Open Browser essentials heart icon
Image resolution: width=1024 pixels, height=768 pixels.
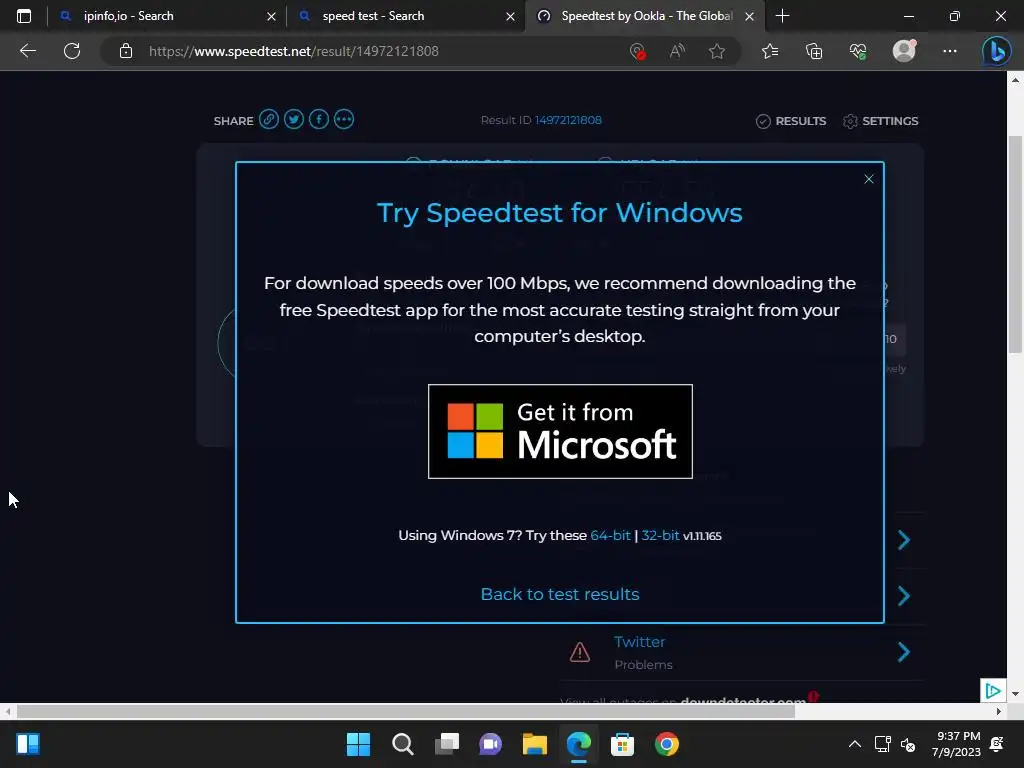[858, 51]
